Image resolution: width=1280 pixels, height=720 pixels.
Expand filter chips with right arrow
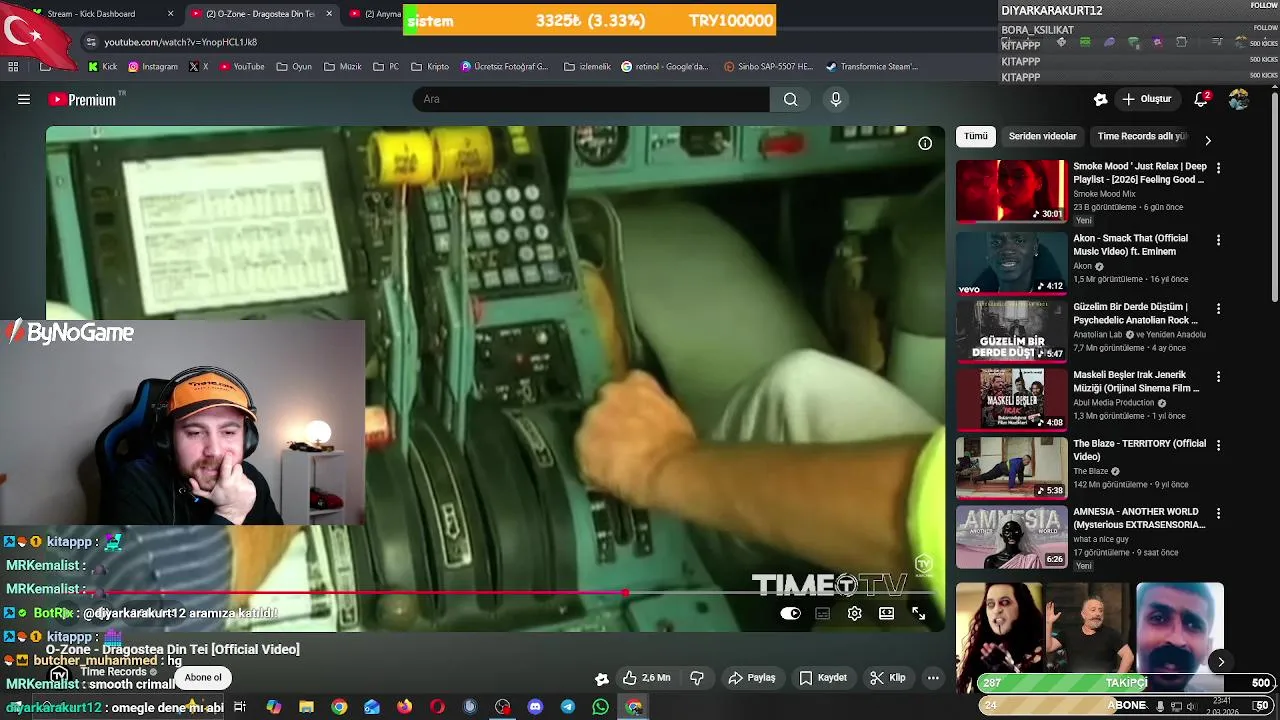1207,141
